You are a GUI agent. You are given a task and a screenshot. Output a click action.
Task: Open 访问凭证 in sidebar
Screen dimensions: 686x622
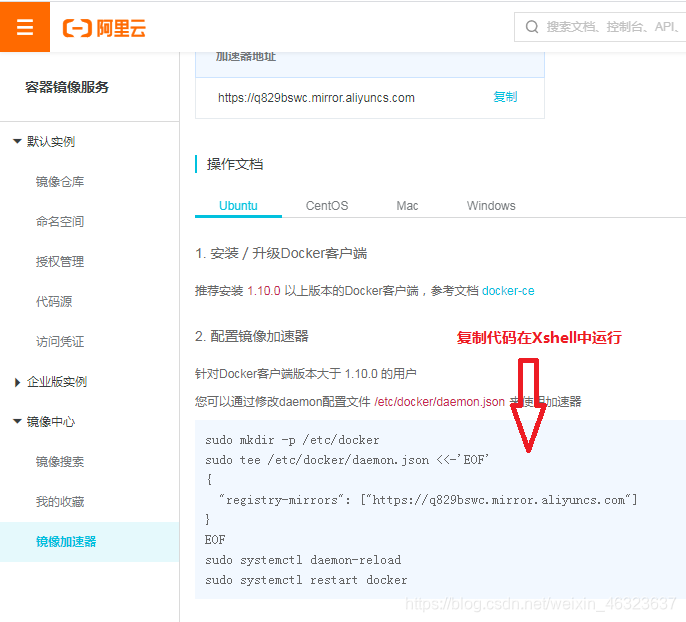(x=60, y=342)
